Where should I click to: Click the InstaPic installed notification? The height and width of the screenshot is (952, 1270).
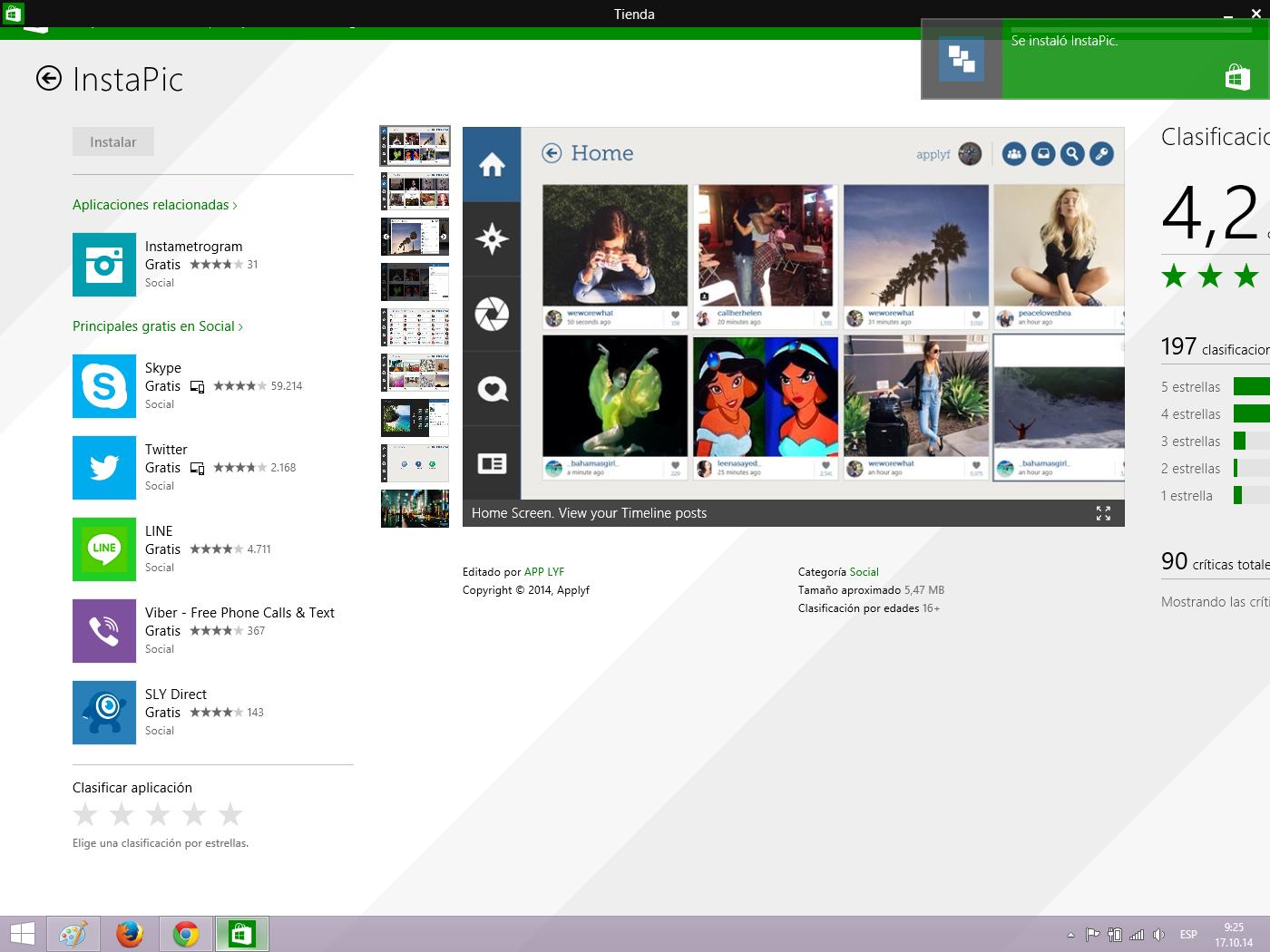tap(1095, 60)
